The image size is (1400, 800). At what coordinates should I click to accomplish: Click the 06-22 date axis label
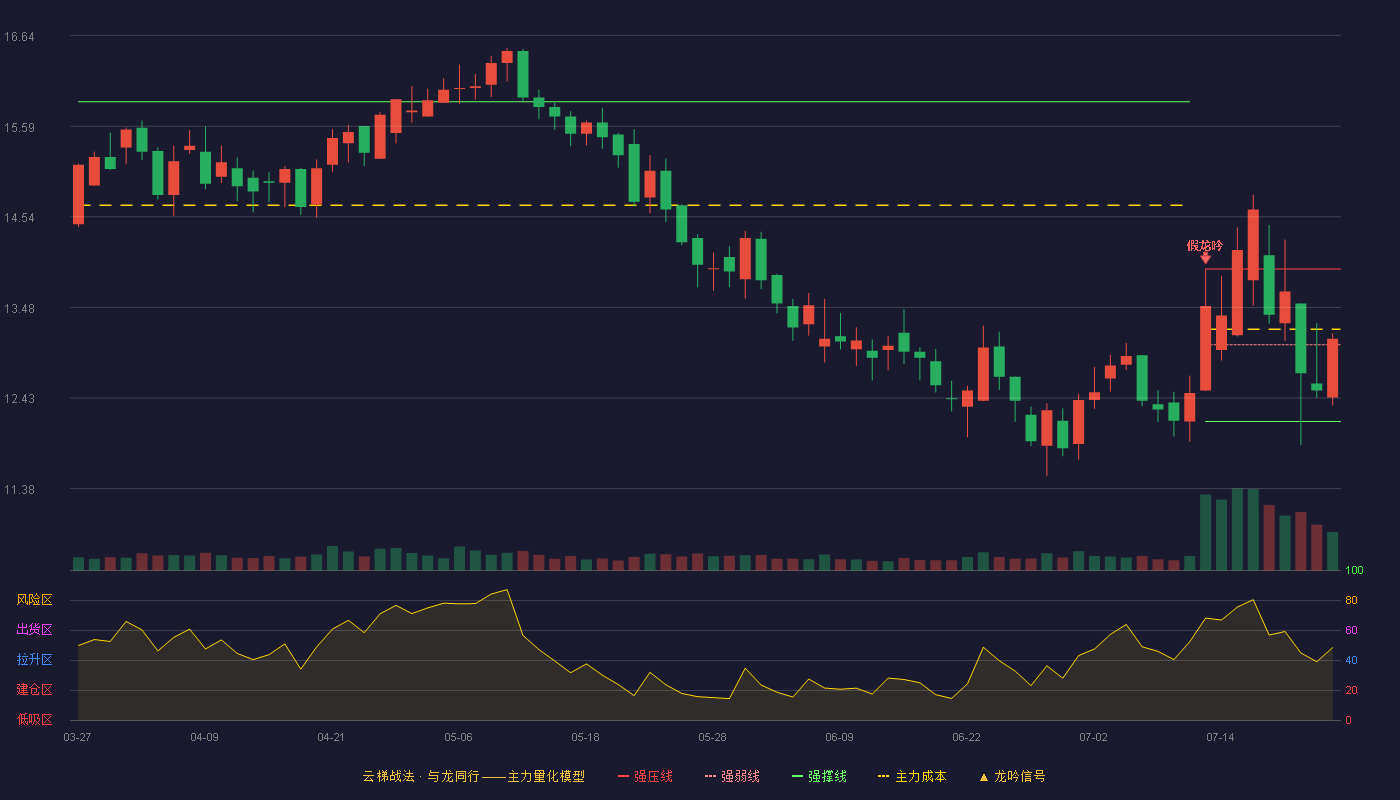[x=966, y=737]
